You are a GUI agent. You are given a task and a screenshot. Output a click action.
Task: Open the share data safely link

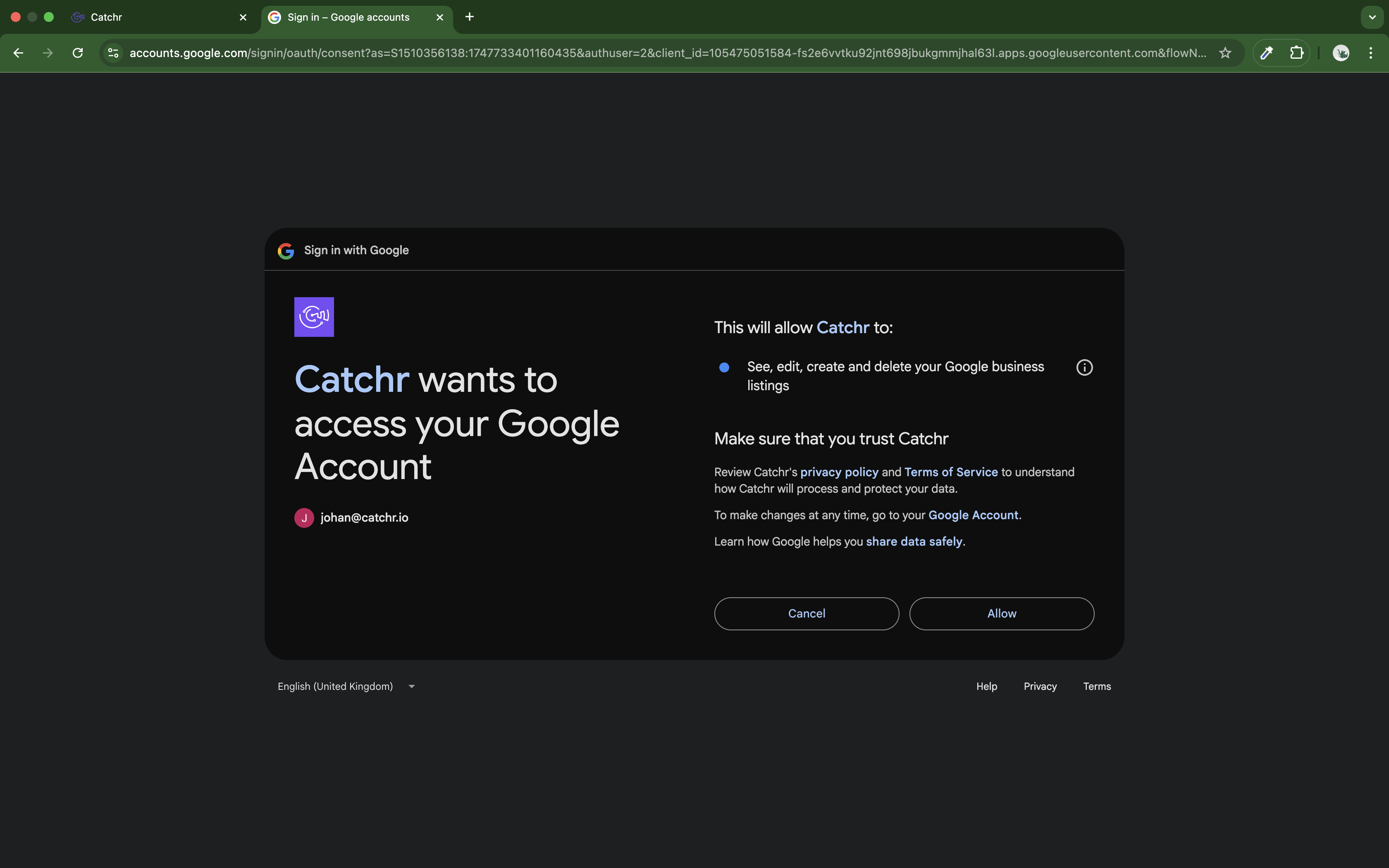914,541
